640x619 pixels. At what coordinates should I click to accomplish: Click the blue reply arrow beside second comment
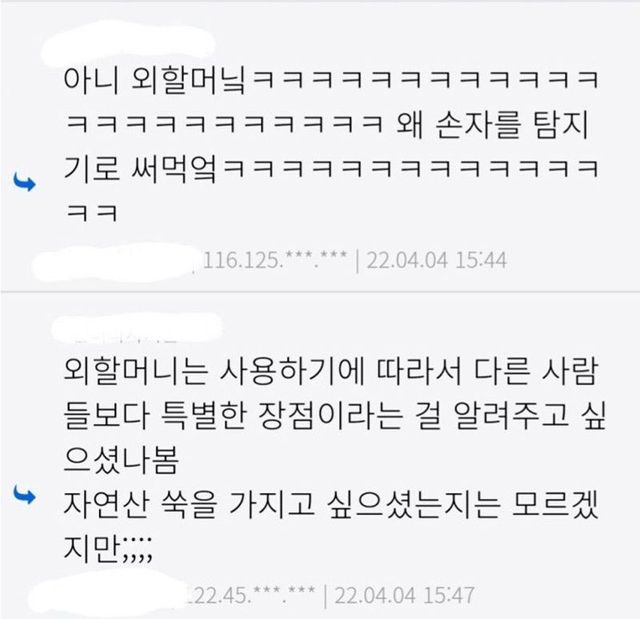[24, 495]
